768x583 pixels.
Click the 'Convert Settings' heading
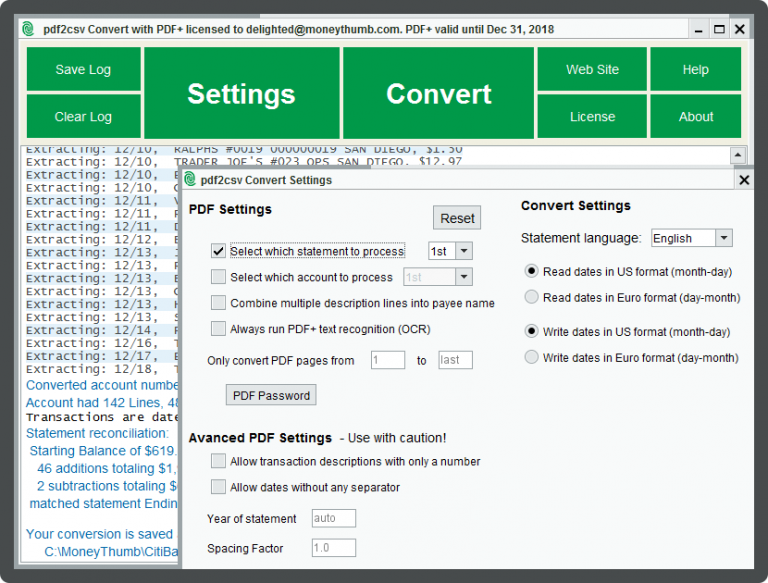point(576,206)
